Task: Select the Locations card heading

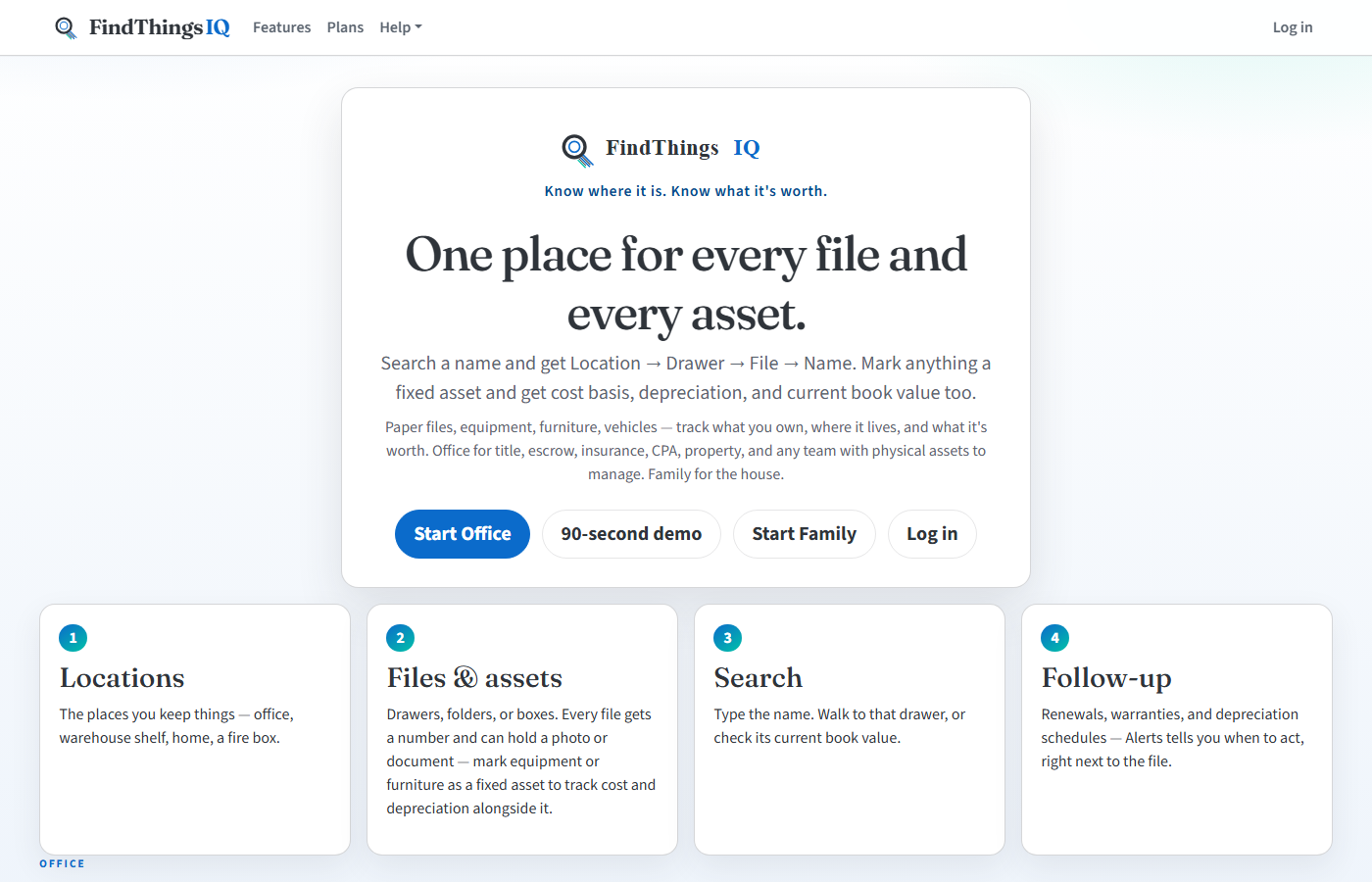Action: [x=122, y=678]
